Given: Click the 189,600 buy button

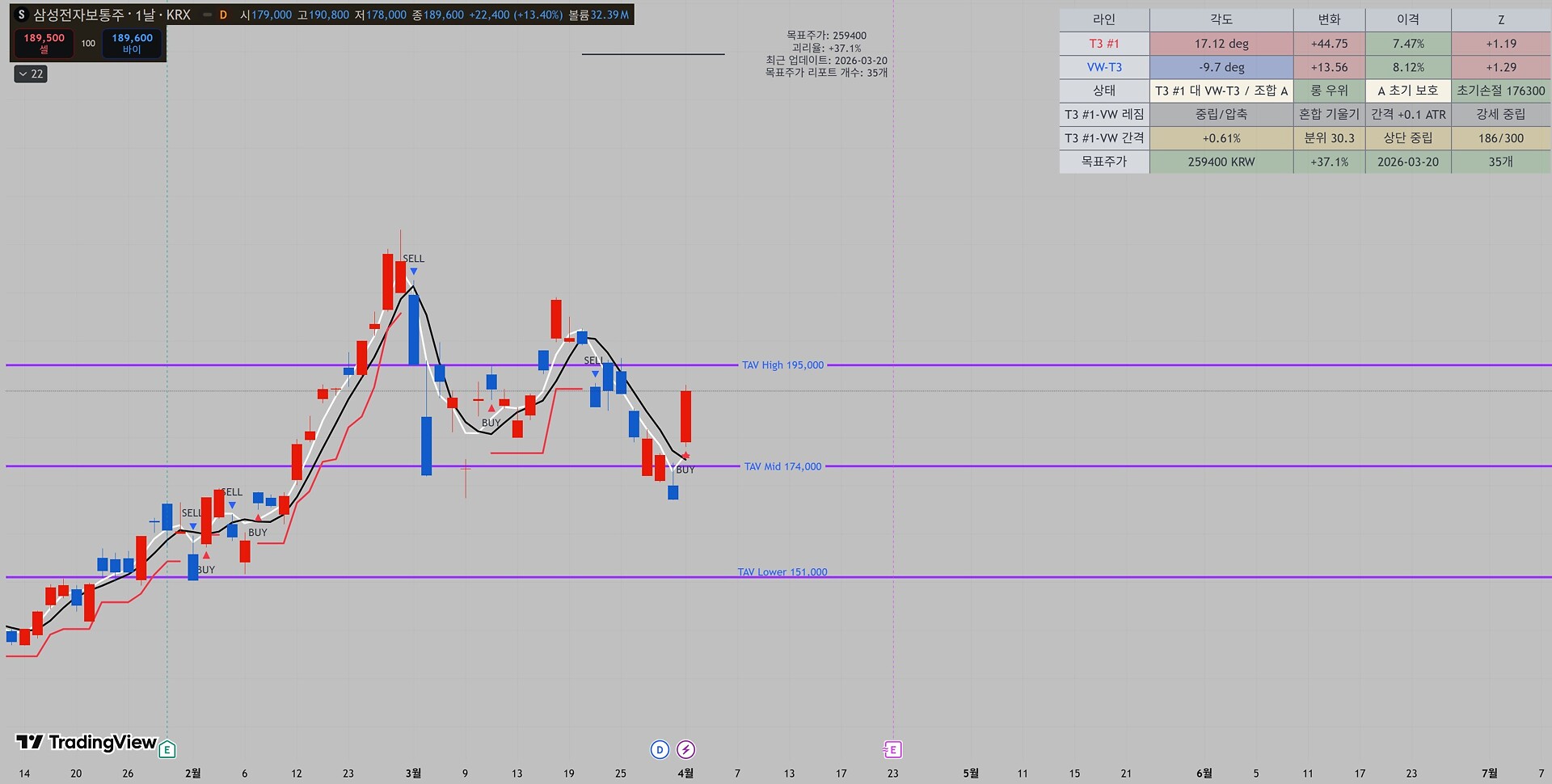Looking at the screenshot, I should click(132, 43).
